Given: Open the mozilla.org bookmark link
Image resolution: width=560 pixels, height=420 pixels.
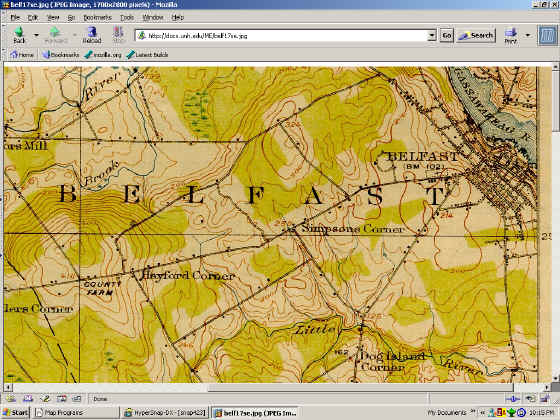Looking at the screenshot, I should 102,55.
